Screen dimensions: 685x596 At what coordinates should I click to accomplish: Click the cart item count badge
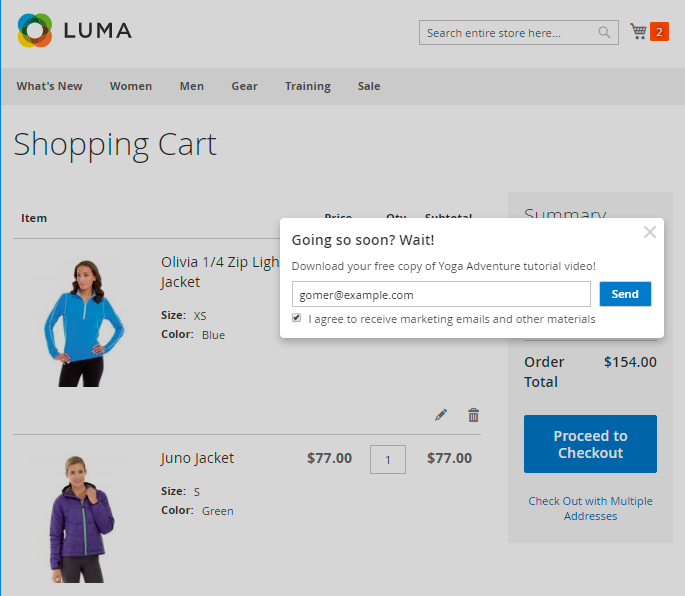coord(659,32)
